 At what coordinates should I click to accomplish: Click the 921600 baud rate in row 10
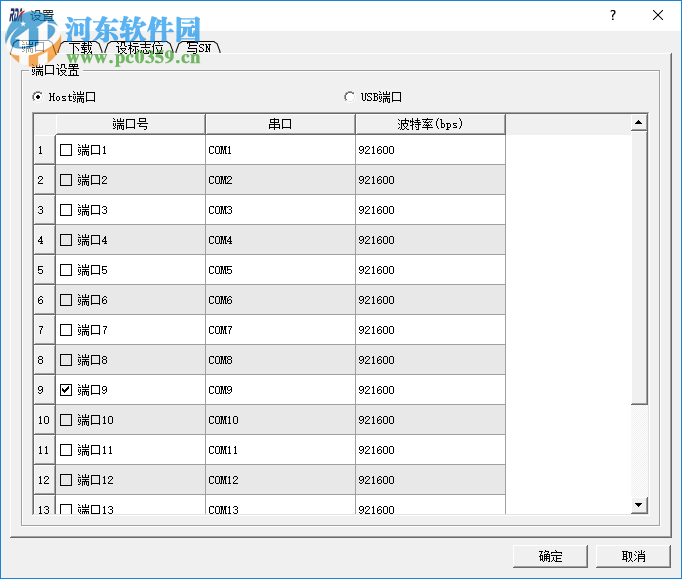[x=430, y=420]
